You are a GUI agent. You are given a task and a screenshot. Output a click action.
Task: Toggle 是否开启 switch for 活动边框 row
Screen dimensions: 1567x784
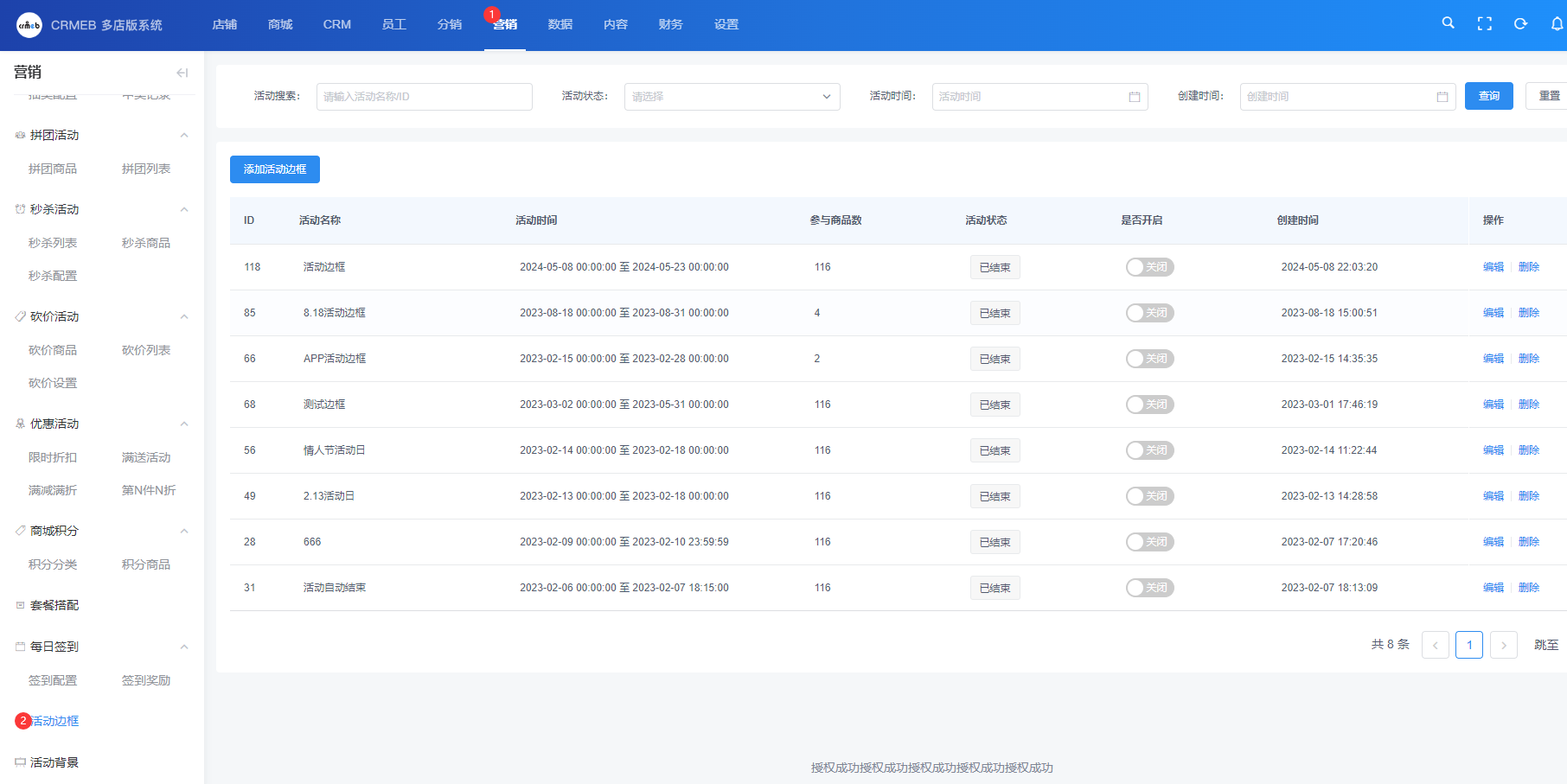[x=1149, y=267]
